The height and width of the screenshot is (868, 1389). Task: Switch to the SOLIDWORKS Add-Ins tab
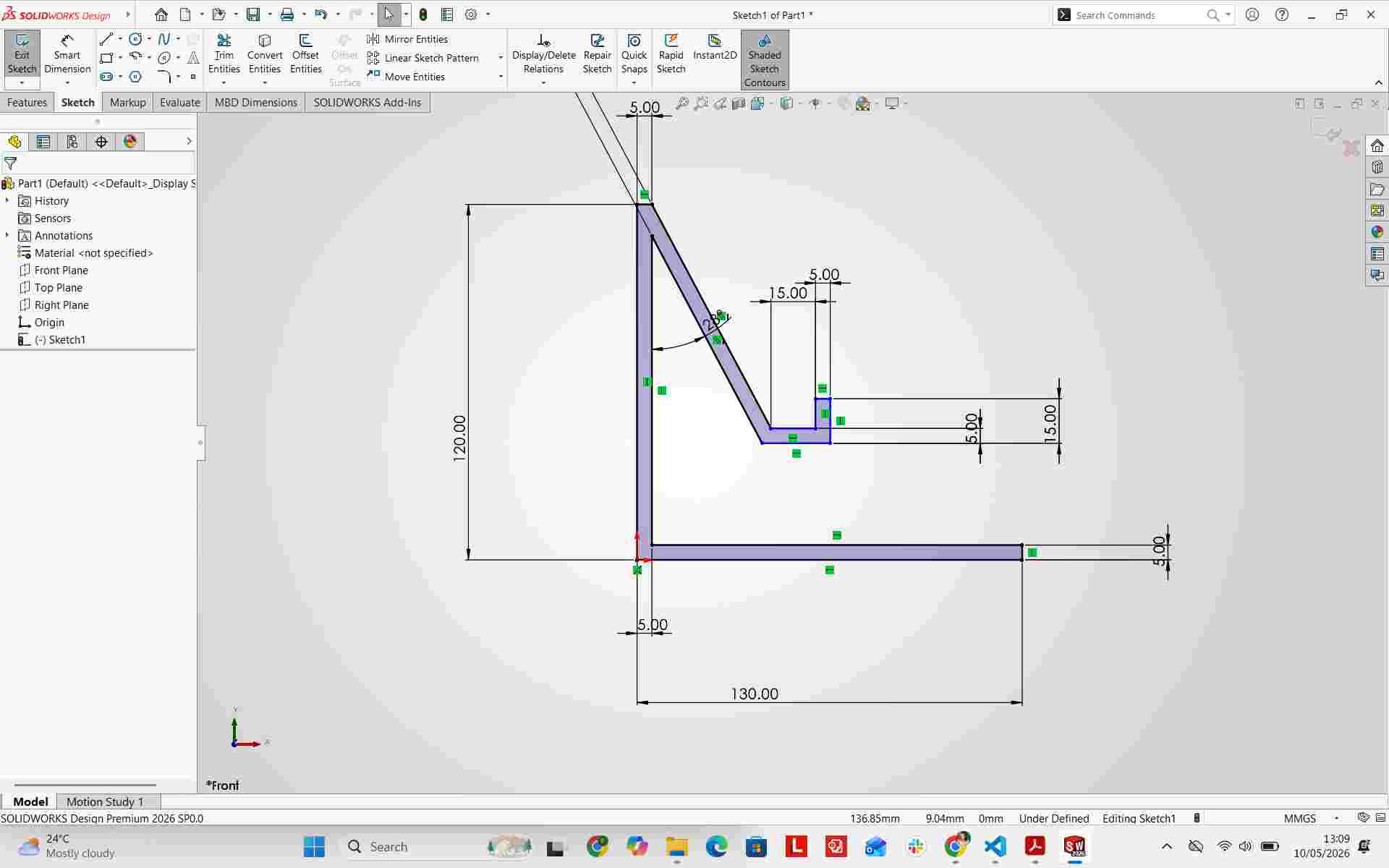(x=368, y=103)
